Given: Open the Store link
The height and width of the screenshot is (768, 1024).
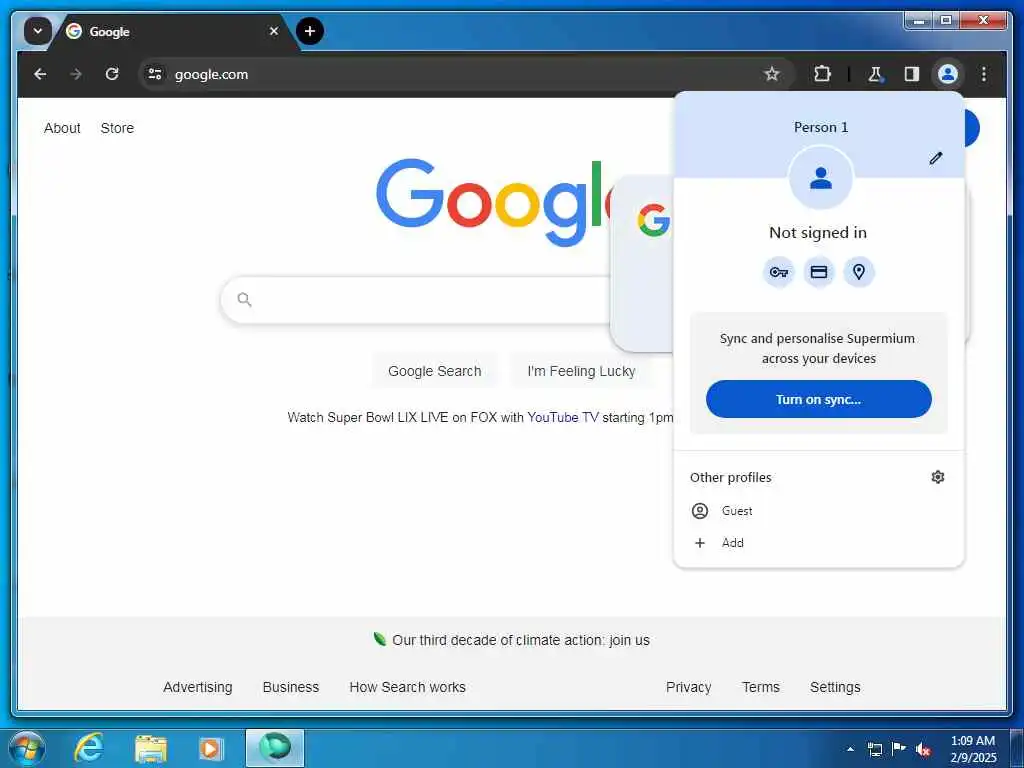Looking at the screenshot, I should pos(117,128).
